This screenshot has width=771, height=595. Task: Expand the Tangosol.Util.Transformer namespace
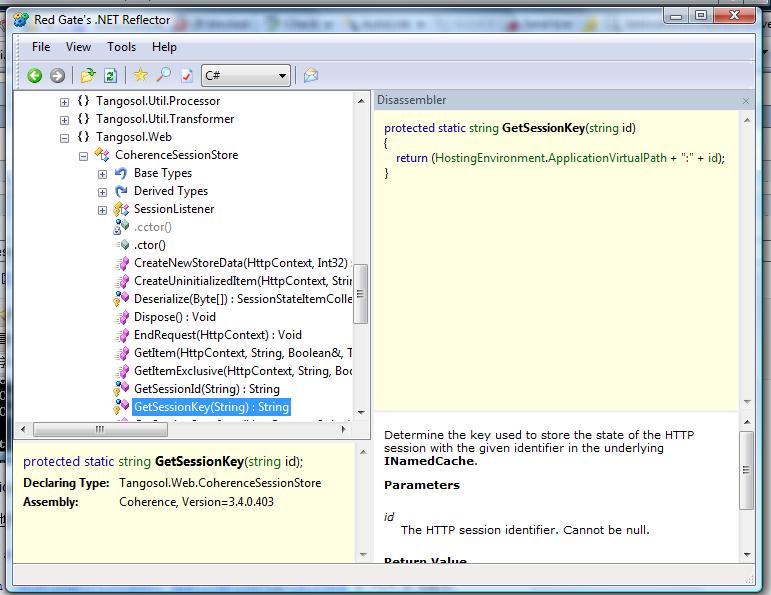pyautogui.click(x=64, y=120)
